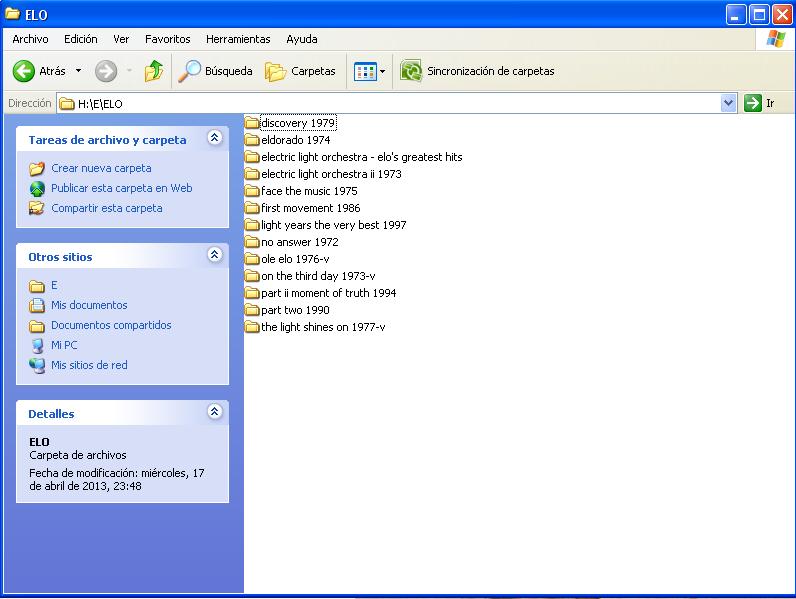Viewport: 796px width, 599px height.
Task: Select part ii moment of truth 1994 name
Action: (328, 293)
